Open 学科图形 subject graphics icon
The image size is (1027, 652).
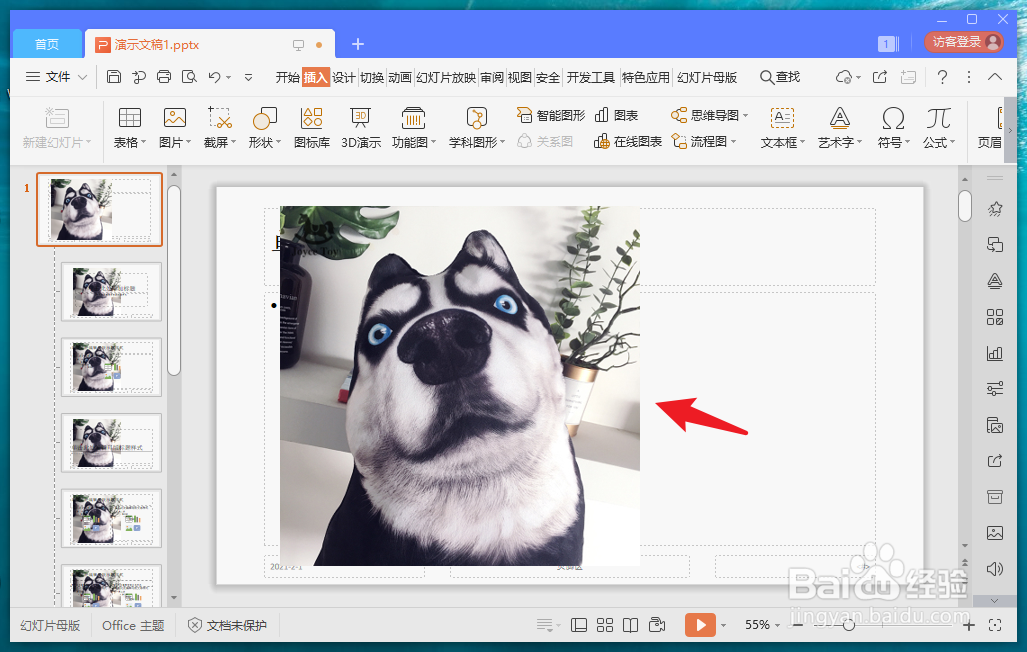pos(476,118)
